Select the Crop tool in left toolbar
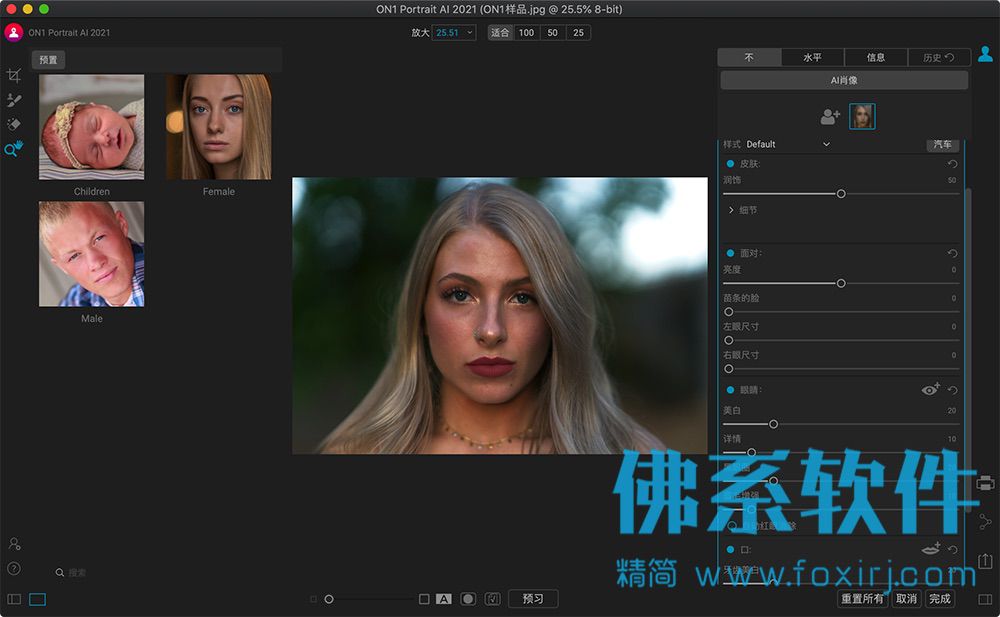1000x617 pixels. pyautogui.click(x=13, y=75)
